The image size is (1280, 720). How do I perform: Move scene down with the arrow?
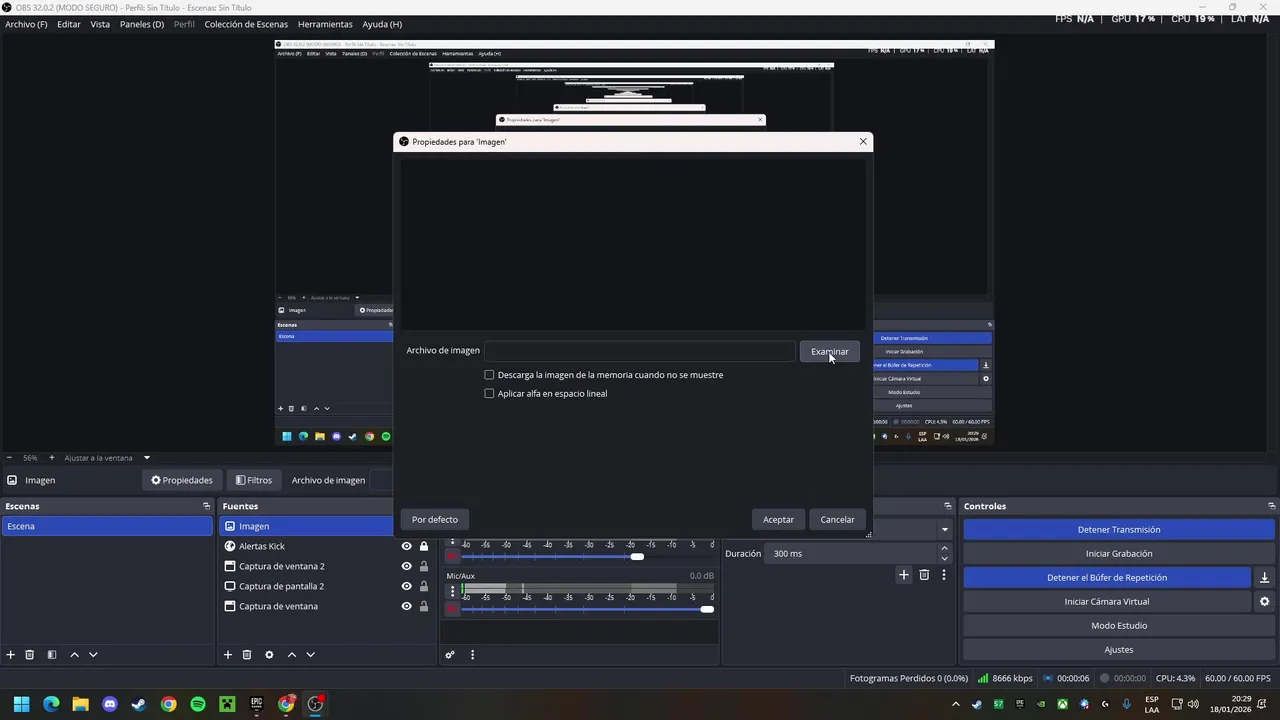tap(93, 655)
